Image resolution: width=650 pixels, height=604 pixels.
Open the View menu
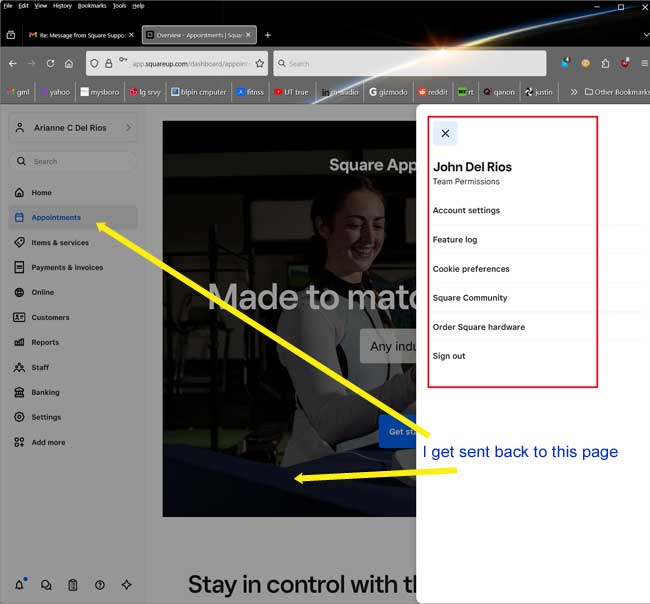coord(41,6)
